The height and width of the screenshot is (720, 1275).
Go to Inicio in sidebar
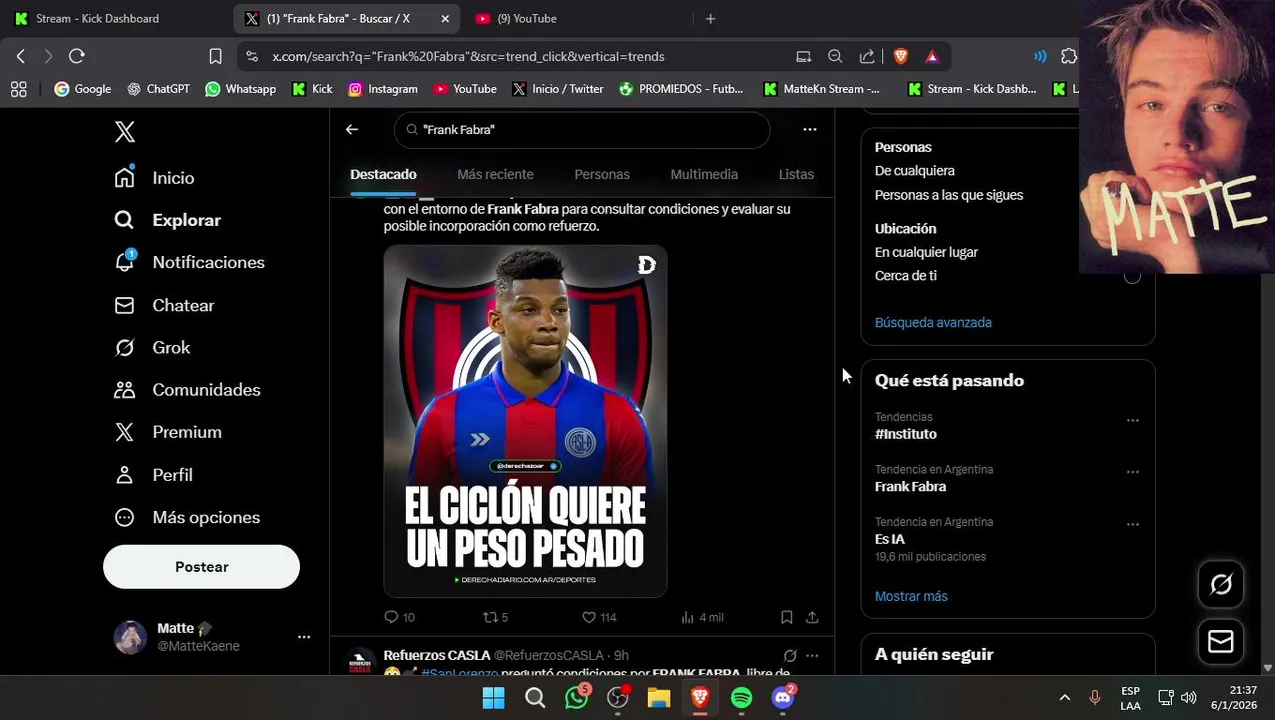coord(154,177)
